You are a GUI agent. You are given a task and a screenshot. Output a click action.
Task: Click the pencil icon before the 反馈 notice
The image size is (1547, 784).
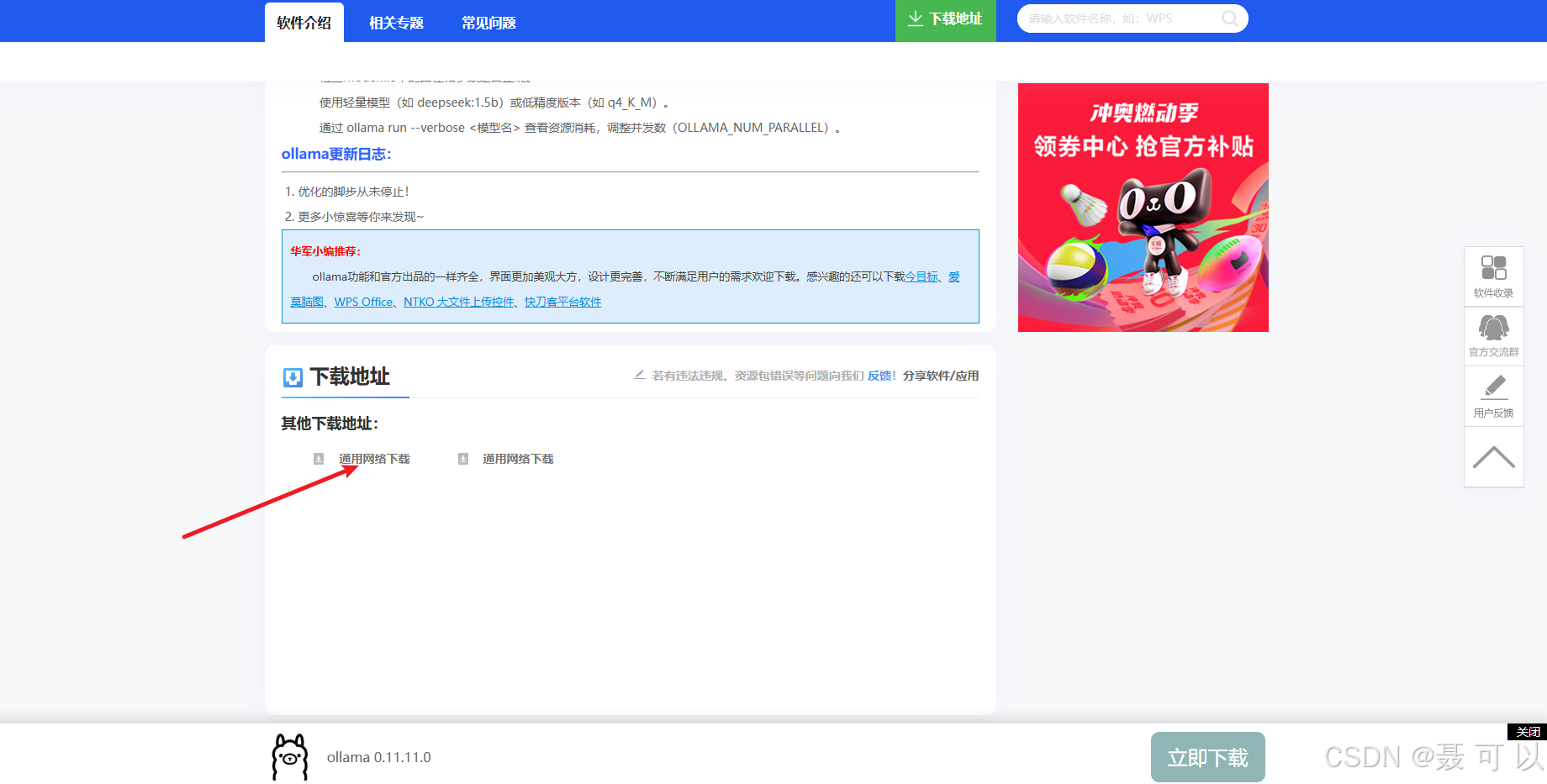tap(639, 376)
